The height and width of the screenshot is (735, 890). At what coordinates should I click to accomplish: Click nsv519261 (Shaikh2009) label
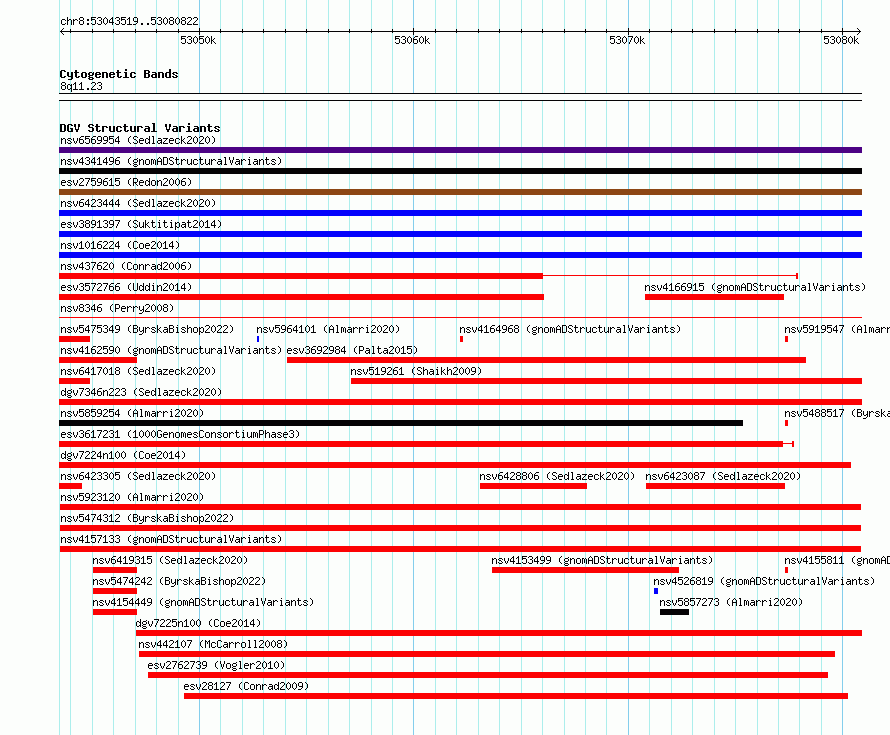click(416, 371)
